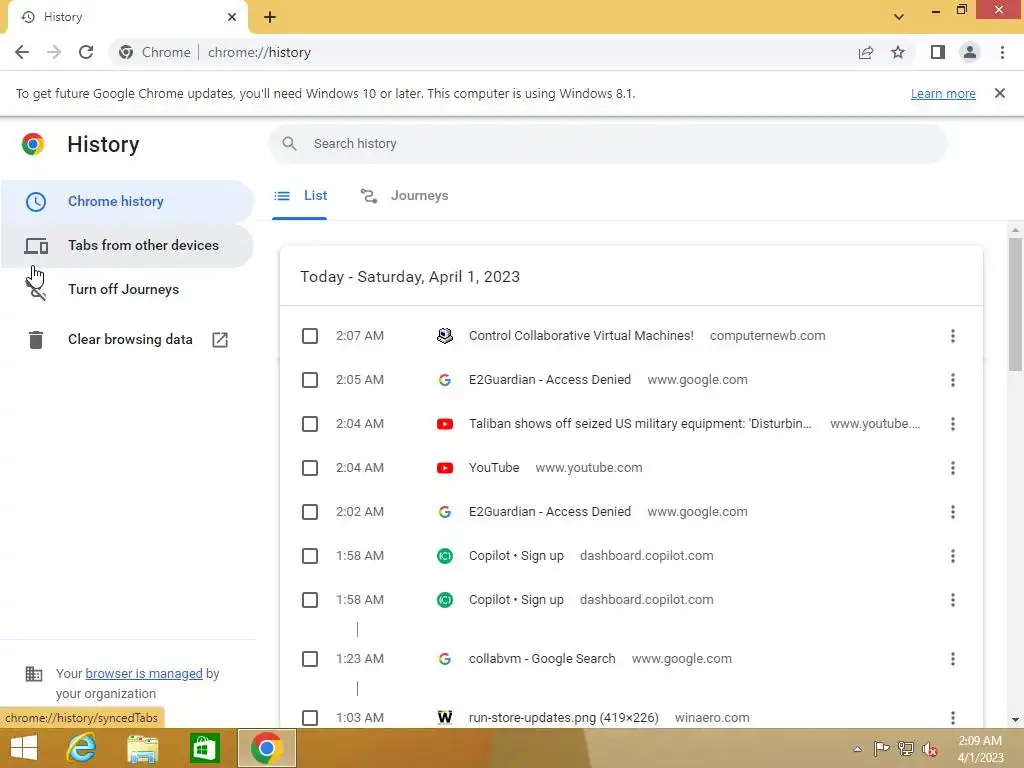
Task: Open actions menu for Control Collaborative Virtual Machines
Action: 953,336
